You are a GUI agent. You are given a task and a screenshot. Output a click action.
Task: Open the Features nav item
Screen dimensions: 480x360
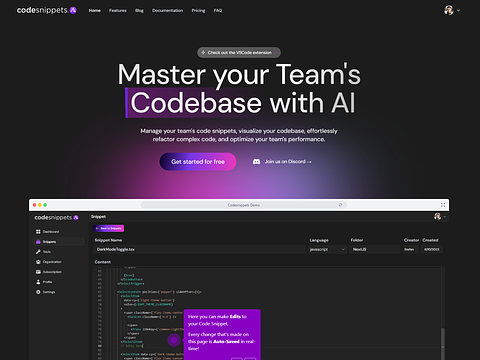point(118,11)
